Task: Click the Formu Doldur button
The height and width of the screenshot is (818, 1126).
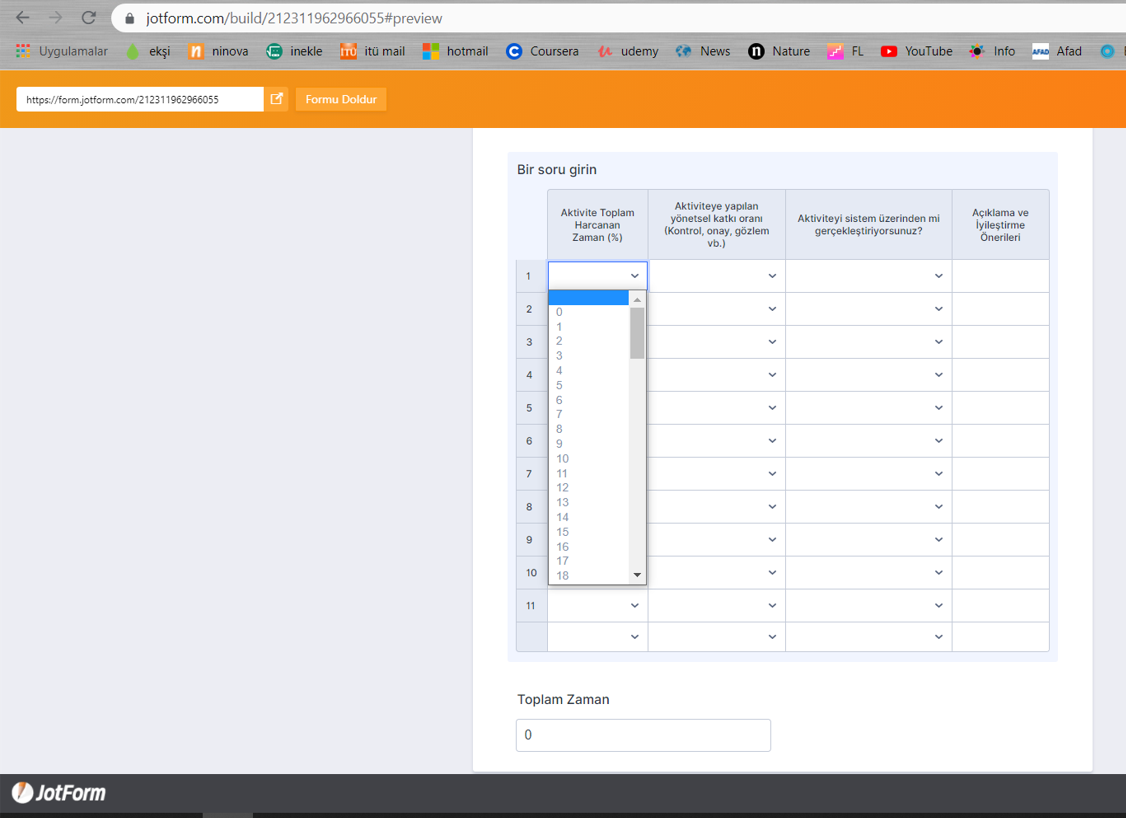Action: point(341,99)
